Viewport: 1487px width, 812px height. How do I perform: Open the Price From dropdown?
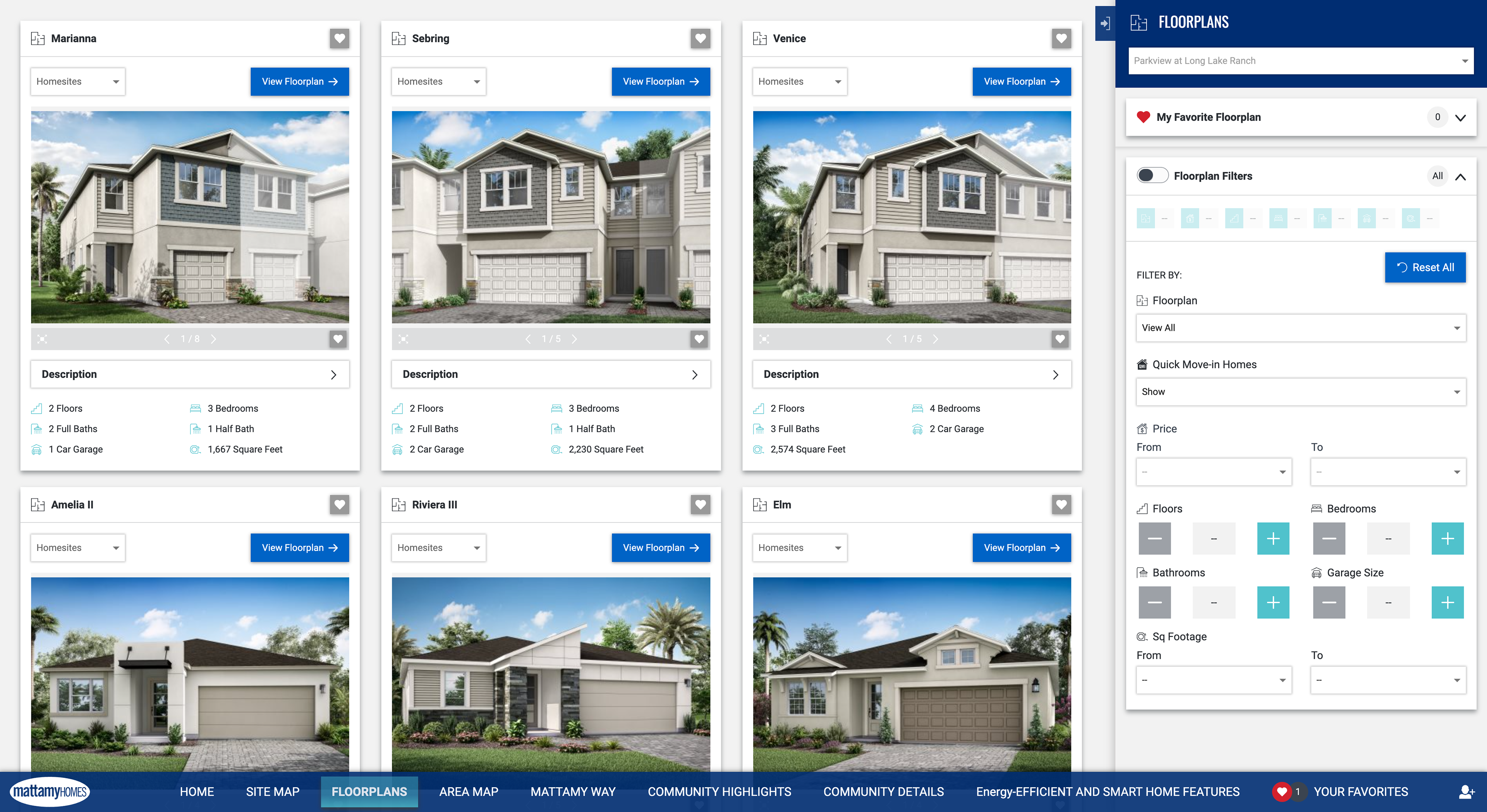(x=1213, y=472)
